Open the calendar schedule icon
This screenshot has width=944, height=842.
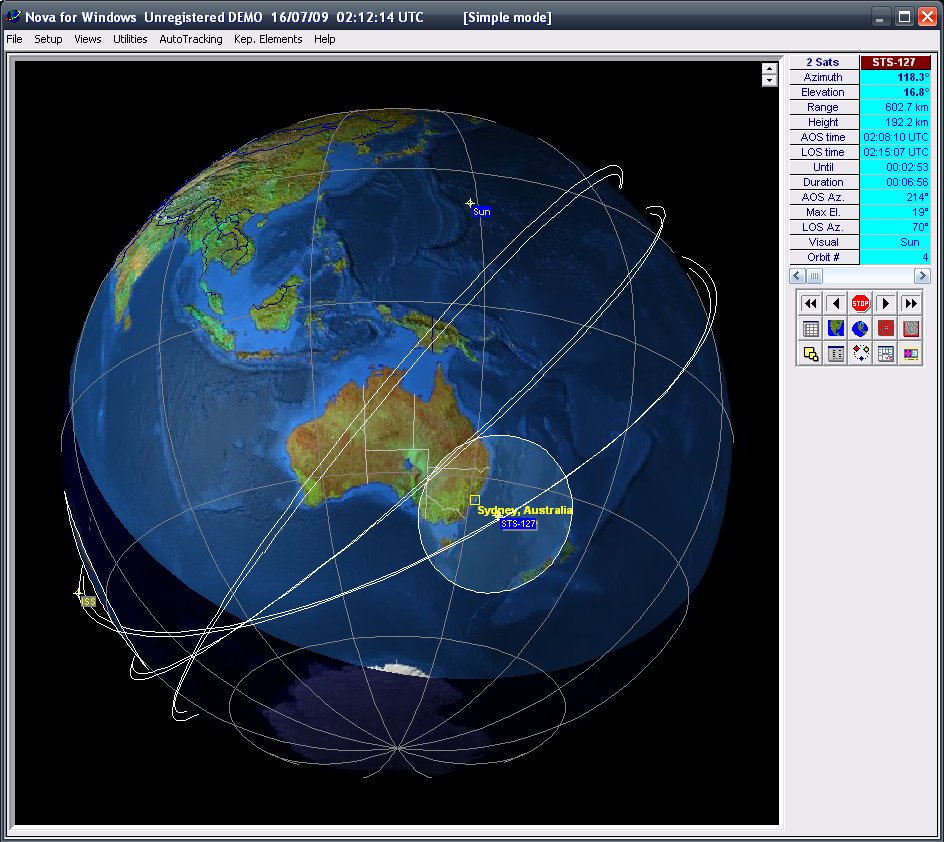tap(886, 354)
